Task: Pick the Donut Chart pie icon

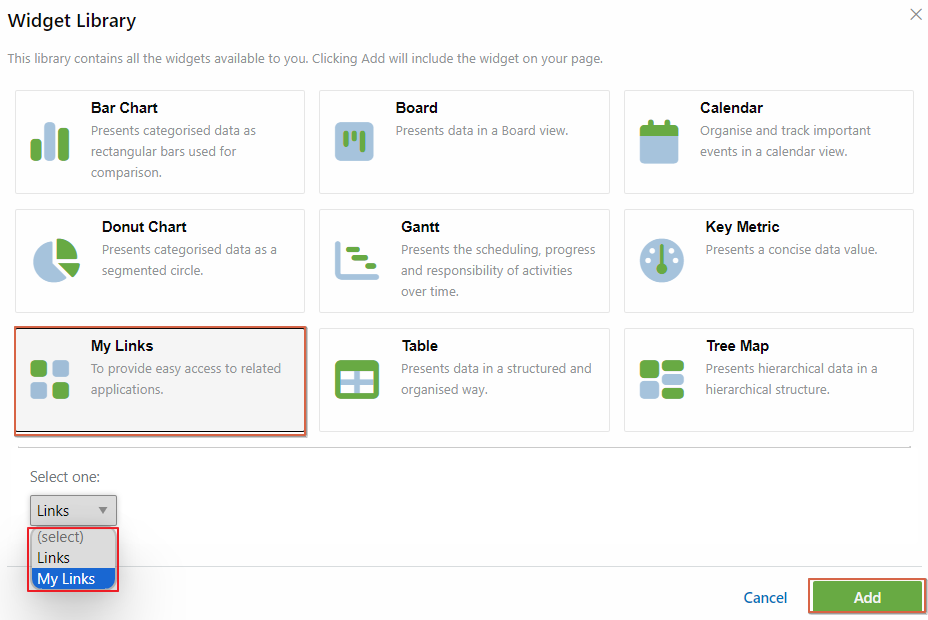Action: click(x=56, y=260)
